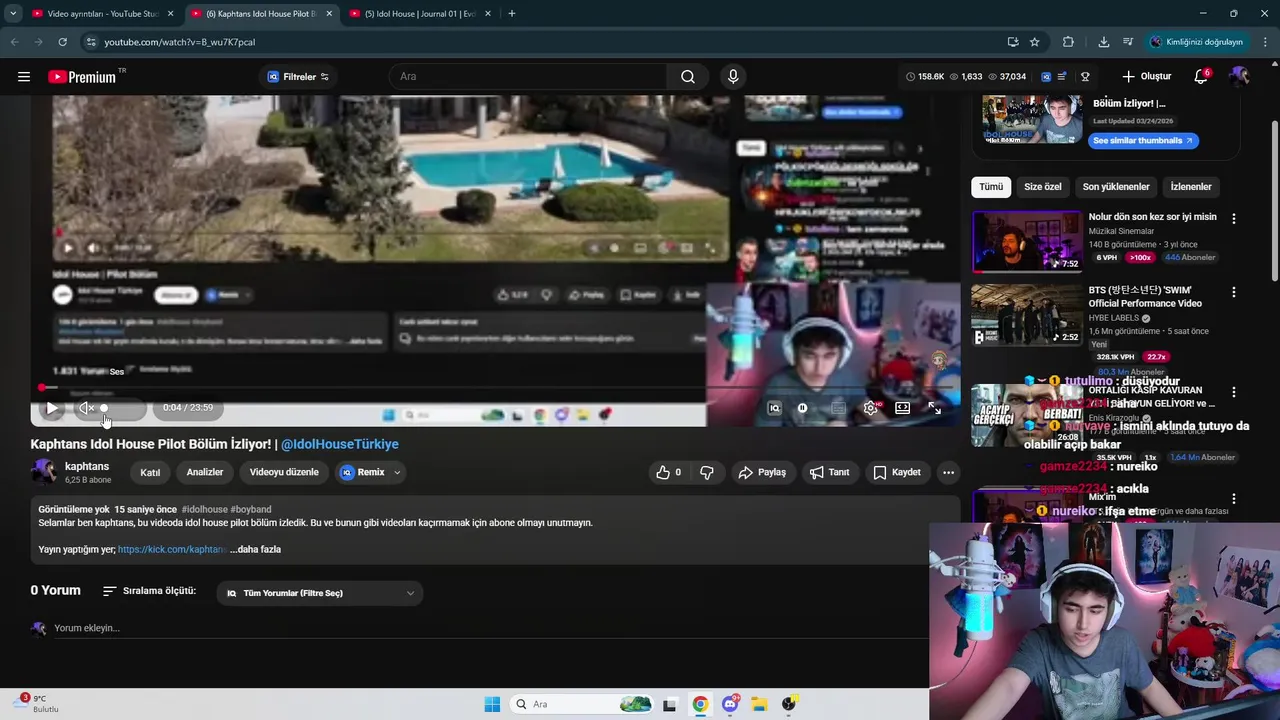The image size is (1280, 720).
Task: Click the Remix button
Action: (x=362, y=472)
